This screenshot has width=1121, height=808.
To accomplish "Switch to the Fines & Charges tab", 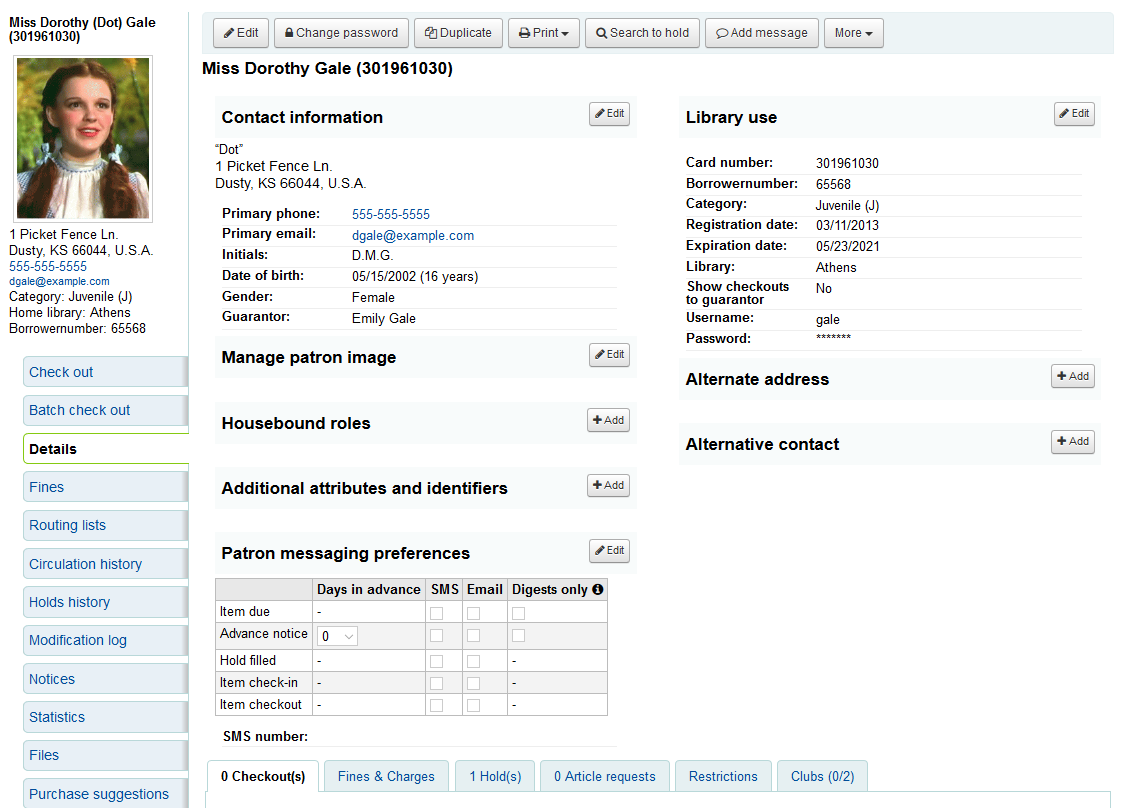I will 386,777.
